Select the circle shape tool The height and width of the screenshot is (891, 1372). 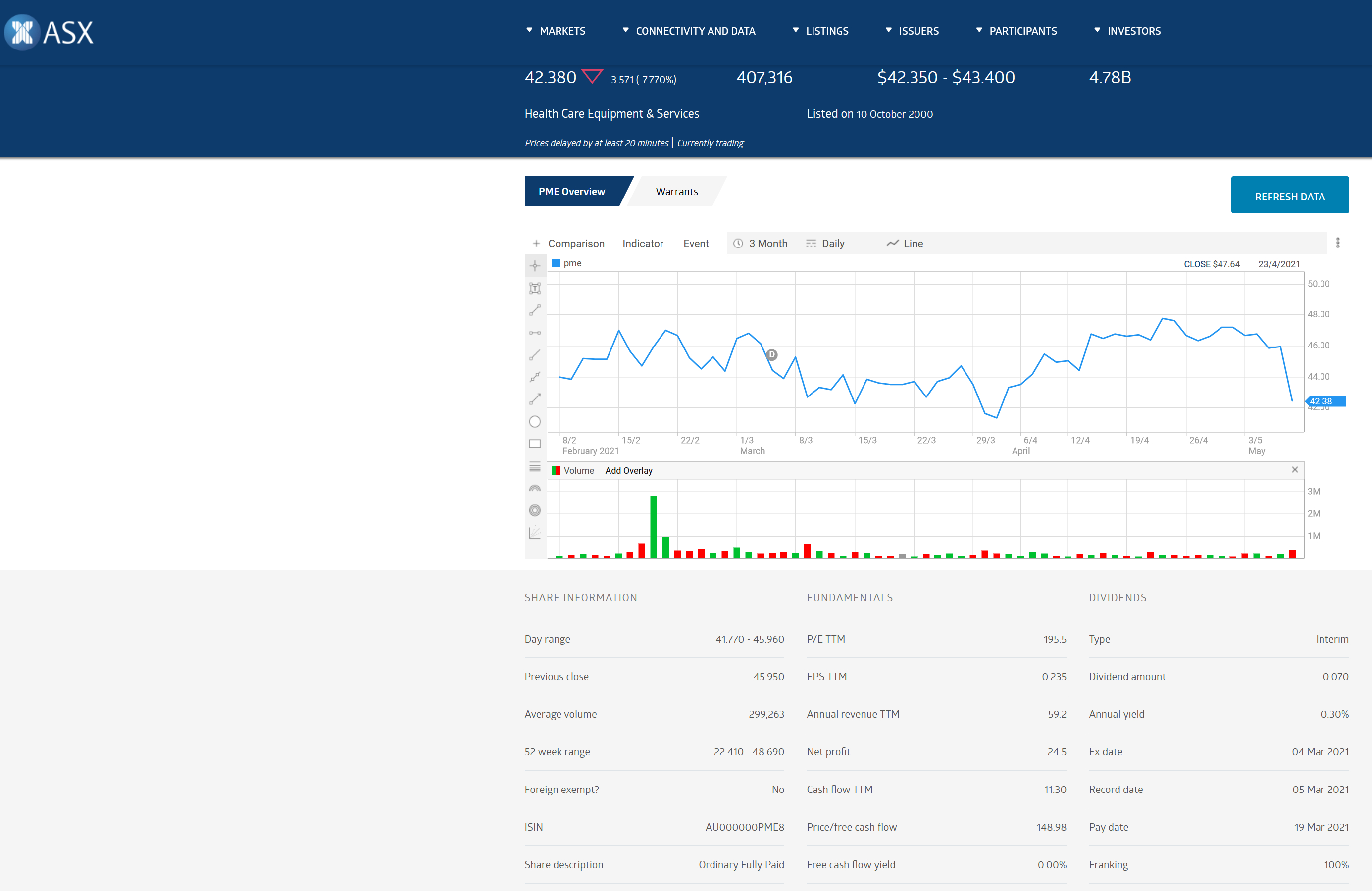pyautogui.click(x=535, y=421)
